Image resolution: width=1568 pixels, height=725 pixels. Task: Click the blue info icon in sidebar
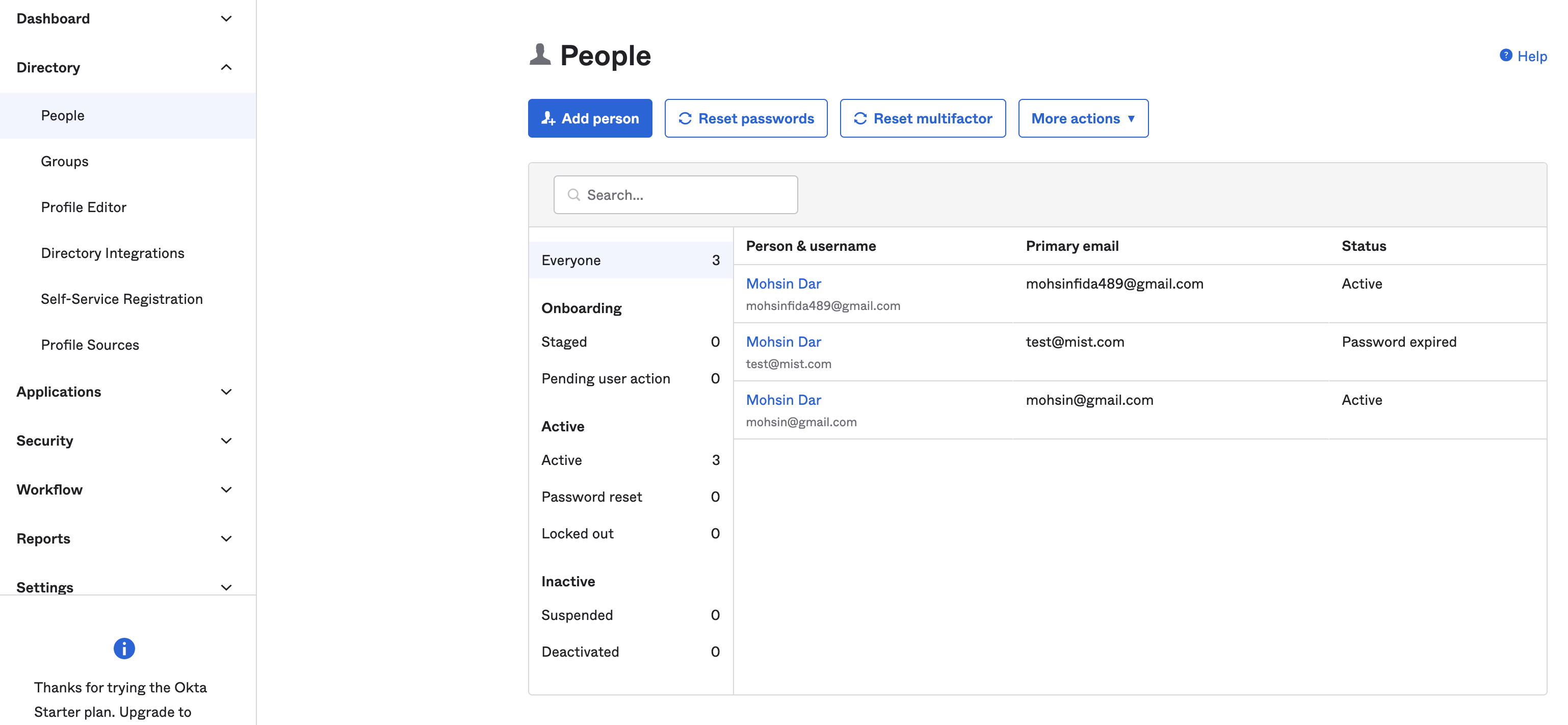coord(124,649)
